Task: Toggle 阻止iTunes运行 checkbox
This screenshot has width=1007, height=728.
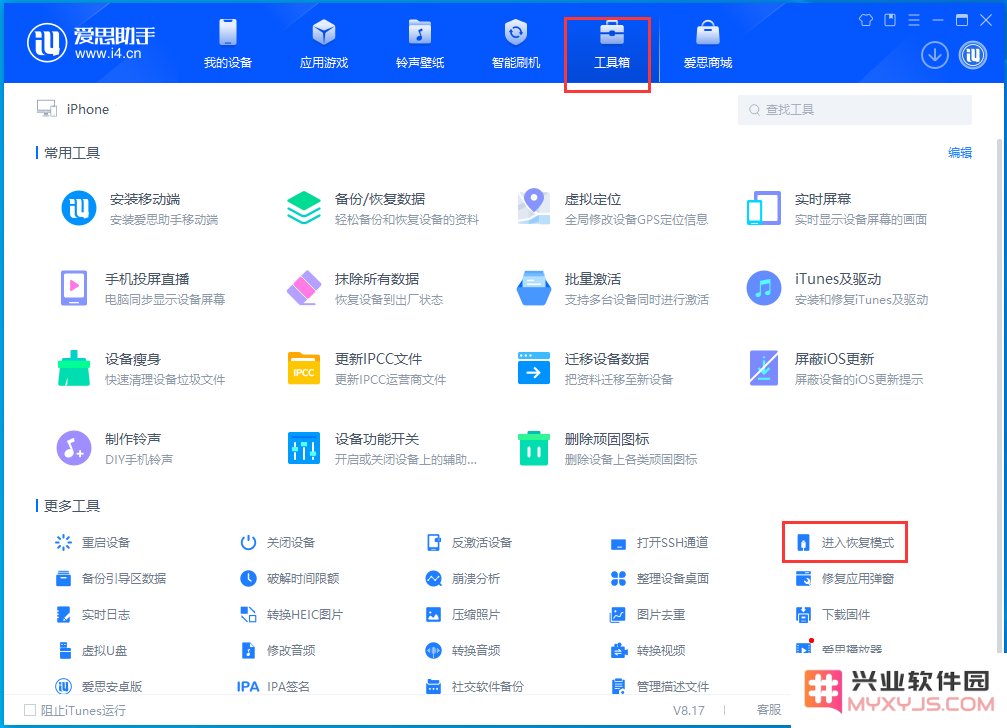Action: 30,710
